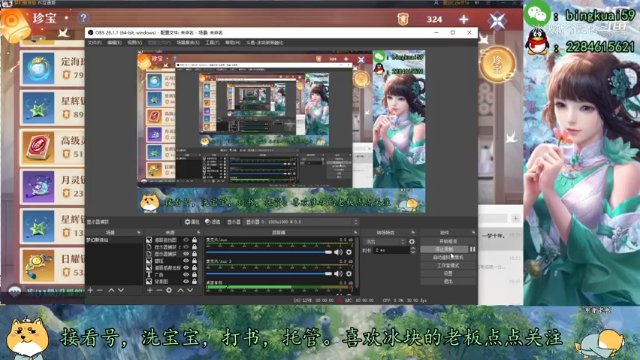Pause recording with the pause icon

pyautogui.click(x=473, y=249)
